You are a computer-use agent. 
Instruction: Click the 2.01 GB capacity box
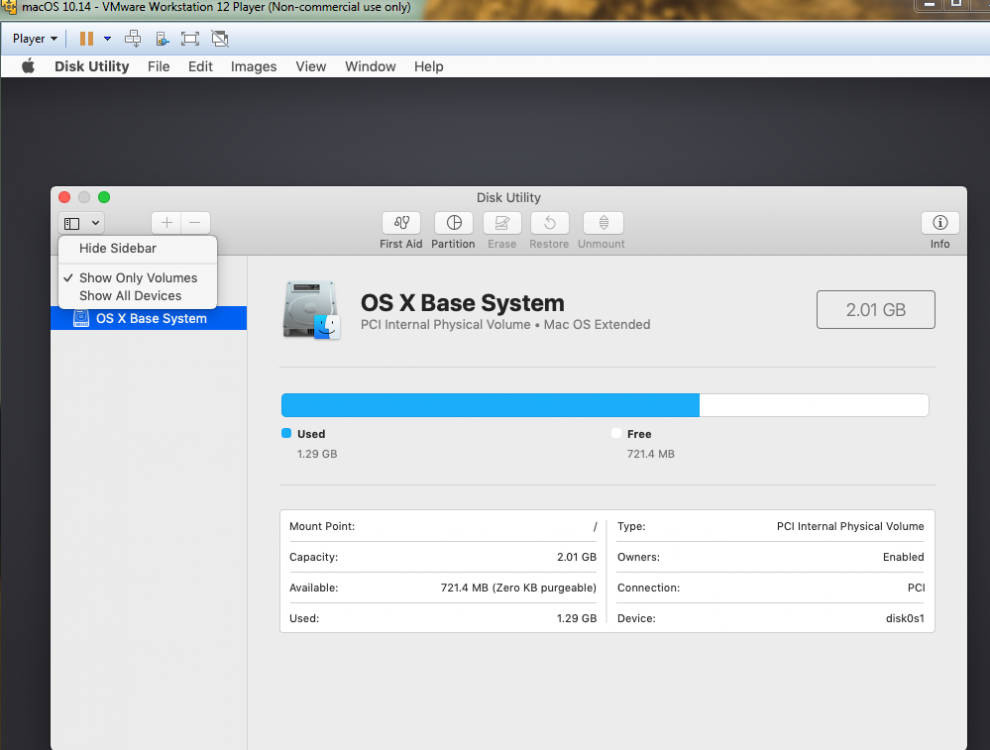(876, 309)
